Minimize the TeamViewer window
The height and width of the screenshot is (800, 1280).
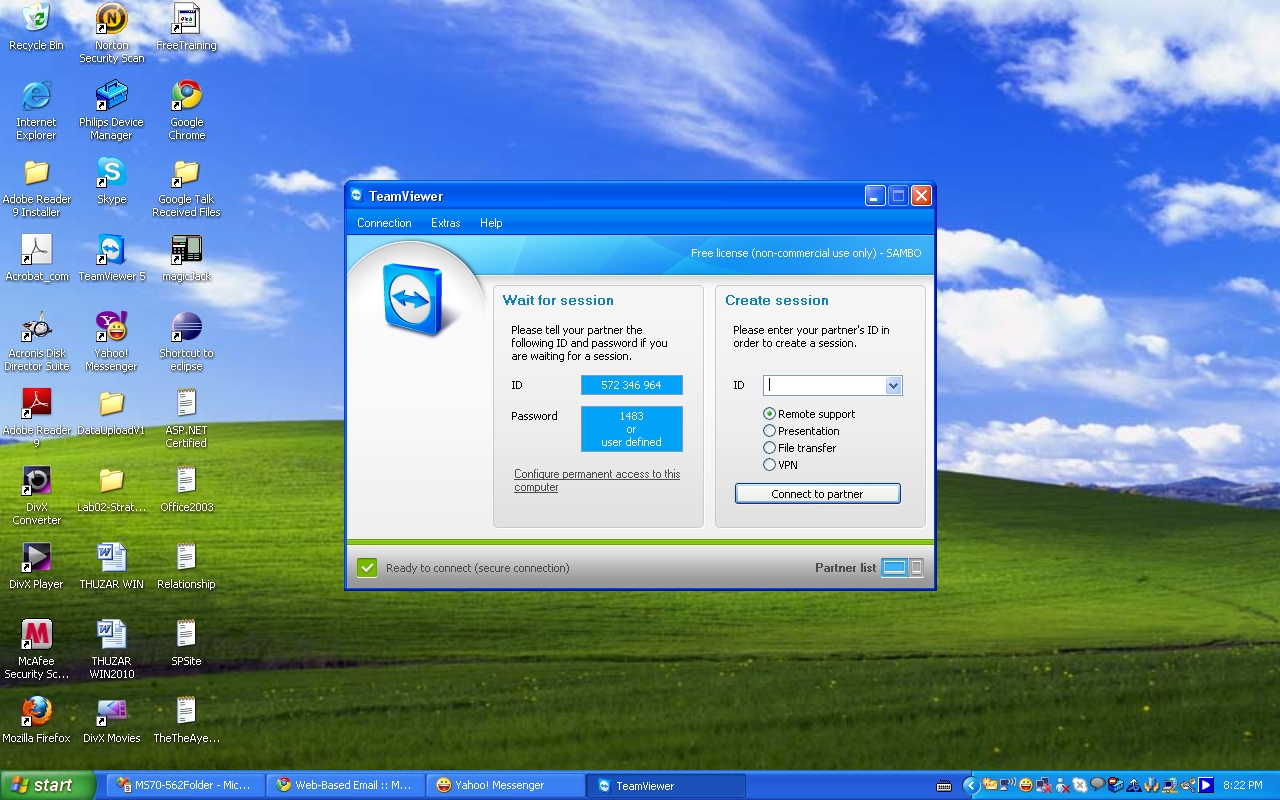[x=875, y=196]
